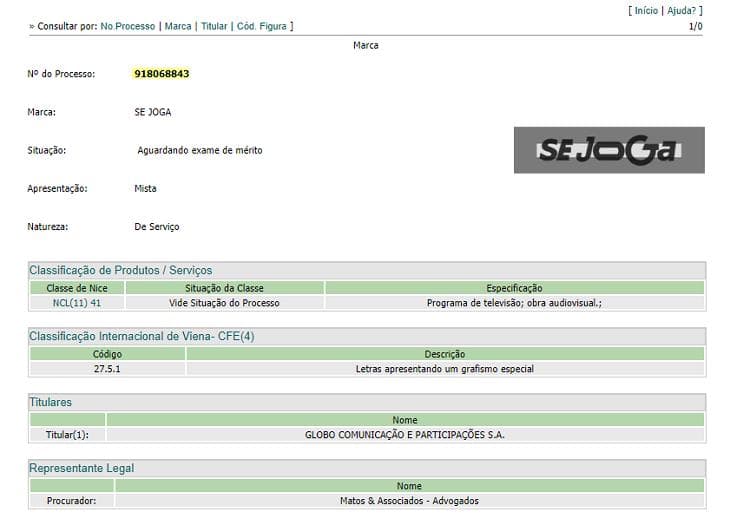Open the Início link
The width and height of the screenshot is (730, 525).
(646, 11)
